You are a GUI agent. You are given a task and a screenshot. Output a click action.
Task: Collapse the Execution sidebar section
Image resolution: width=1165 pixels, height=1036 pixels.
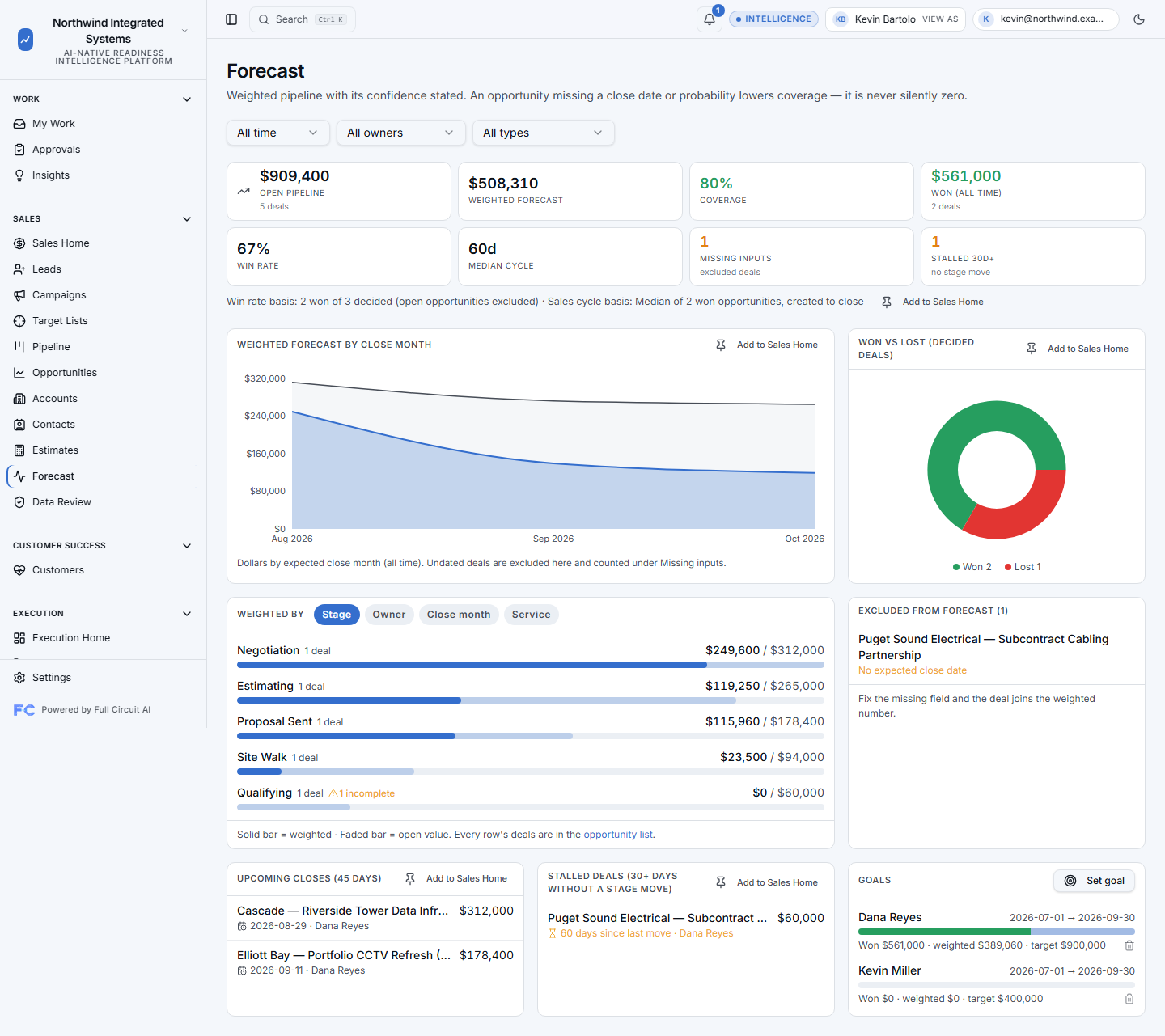click(187, 614)
